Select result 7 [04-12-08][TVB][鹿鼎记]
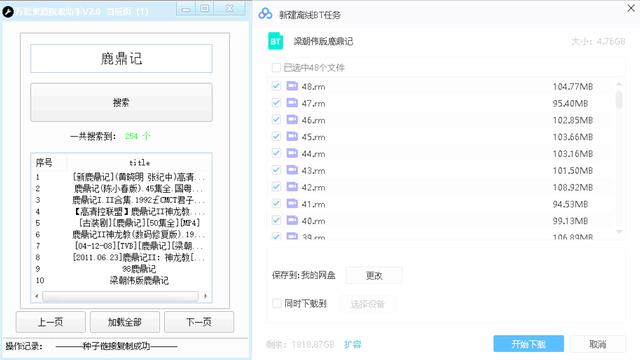The height and width of the screenshot is (360, 640). (121, 246)
